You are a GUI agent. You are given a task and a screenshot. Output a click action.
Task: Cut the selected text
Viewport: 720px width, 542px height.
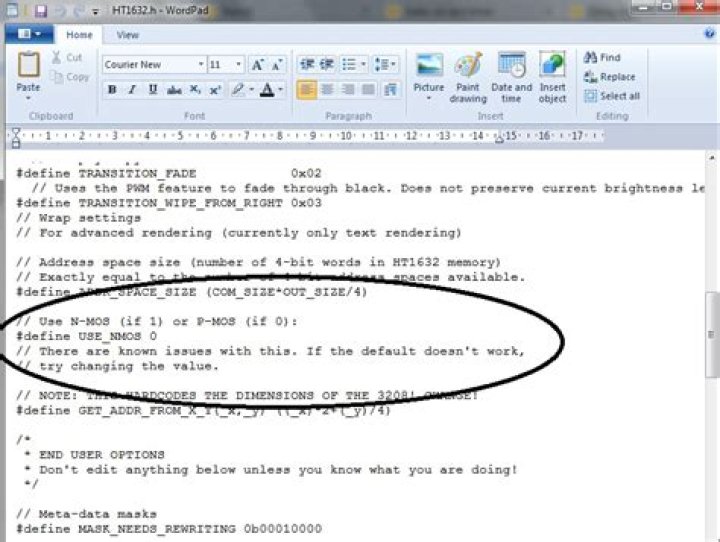pos(67,57)
